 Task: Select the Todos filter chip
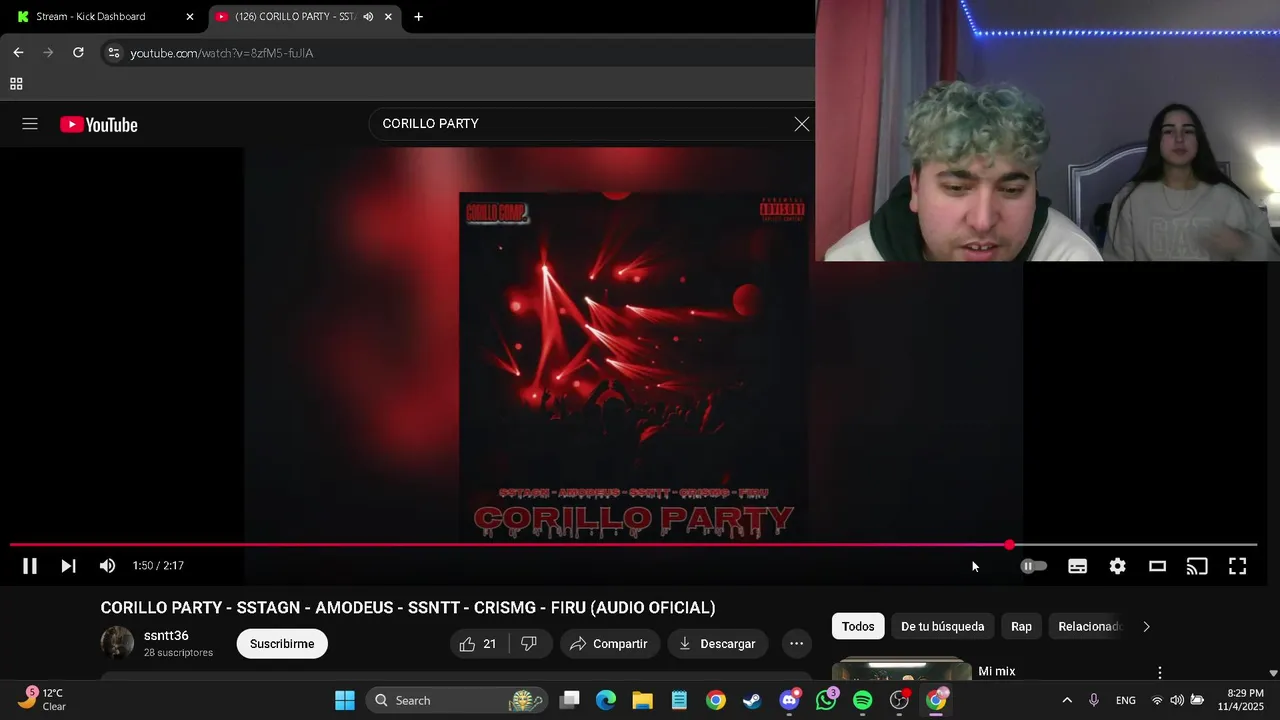[858, 627]
